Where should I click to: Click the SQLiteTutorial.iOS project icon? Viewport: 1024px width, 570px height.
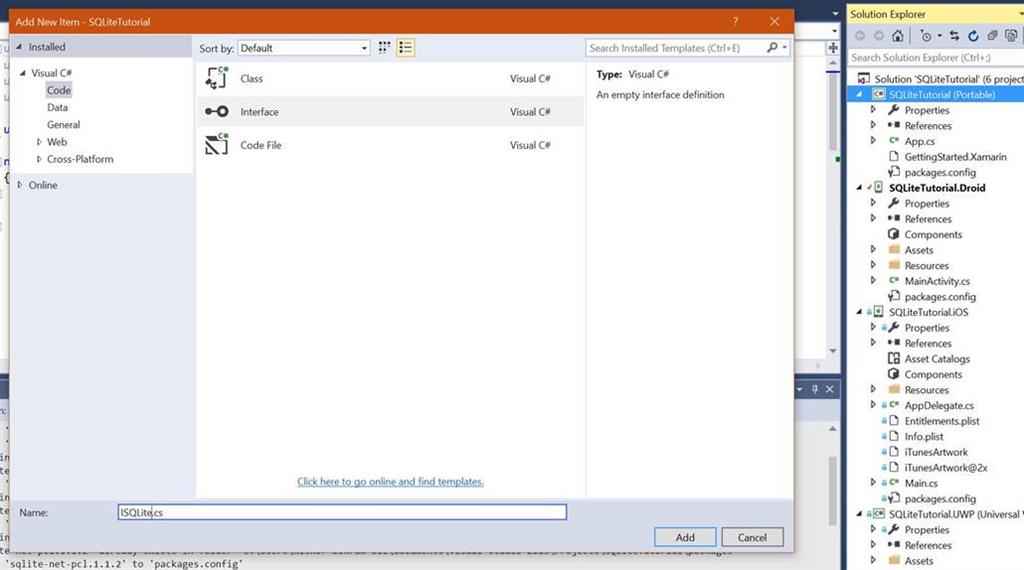tap(878, 311)
